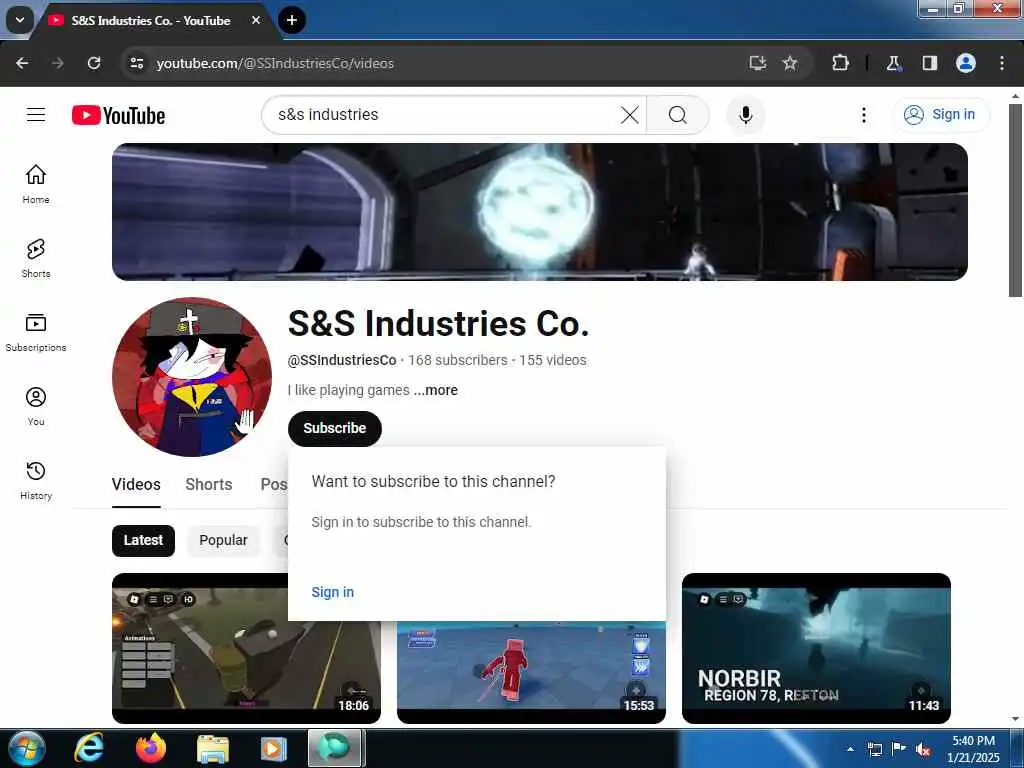This screenshot has height=768, width=1024.
Task: Open the Chrome three-dot menu
Action: (x=1002, y=63)
